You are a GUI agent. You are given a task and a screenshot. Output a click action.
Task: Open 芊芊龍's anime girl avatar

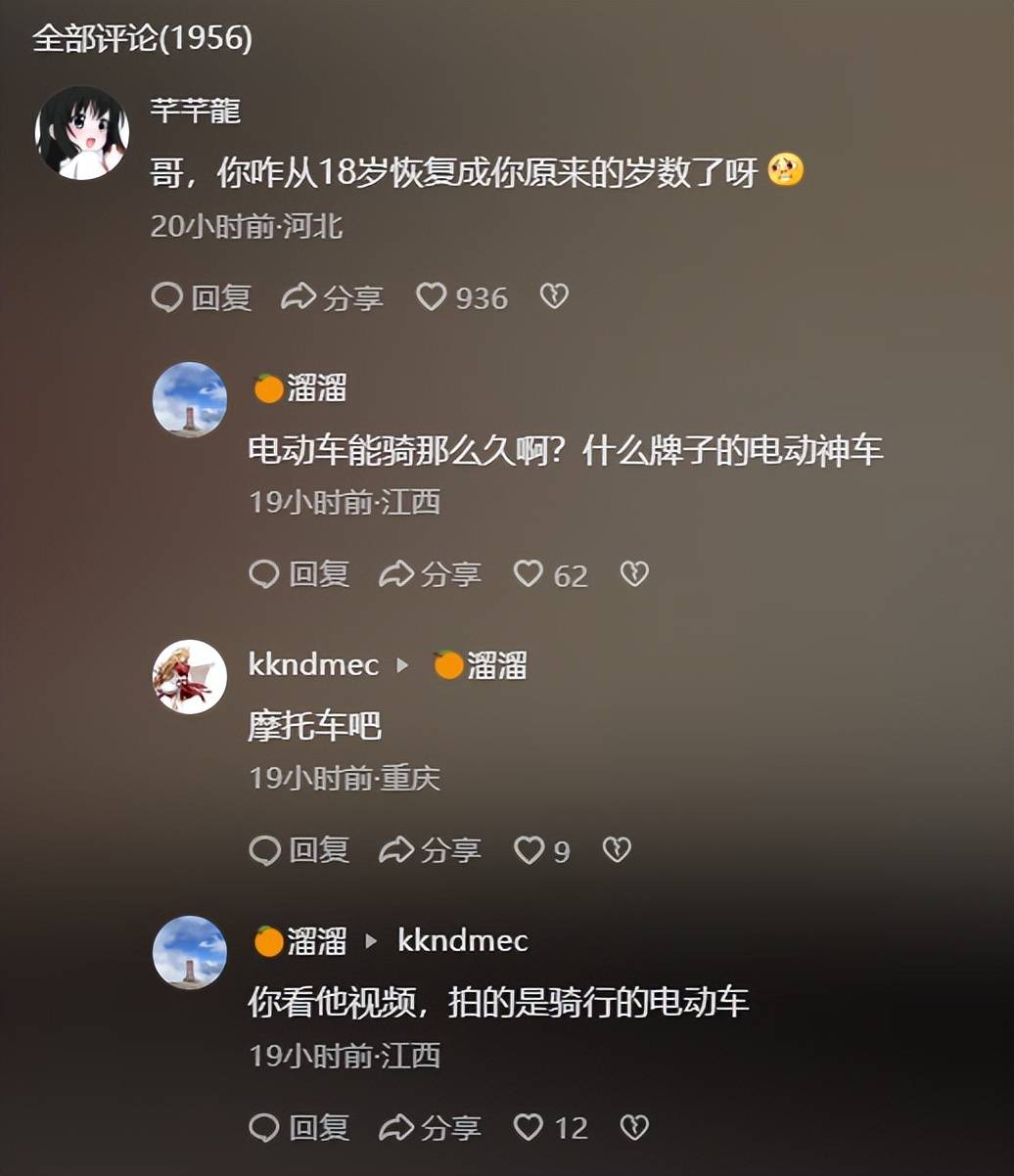[82, 132]
